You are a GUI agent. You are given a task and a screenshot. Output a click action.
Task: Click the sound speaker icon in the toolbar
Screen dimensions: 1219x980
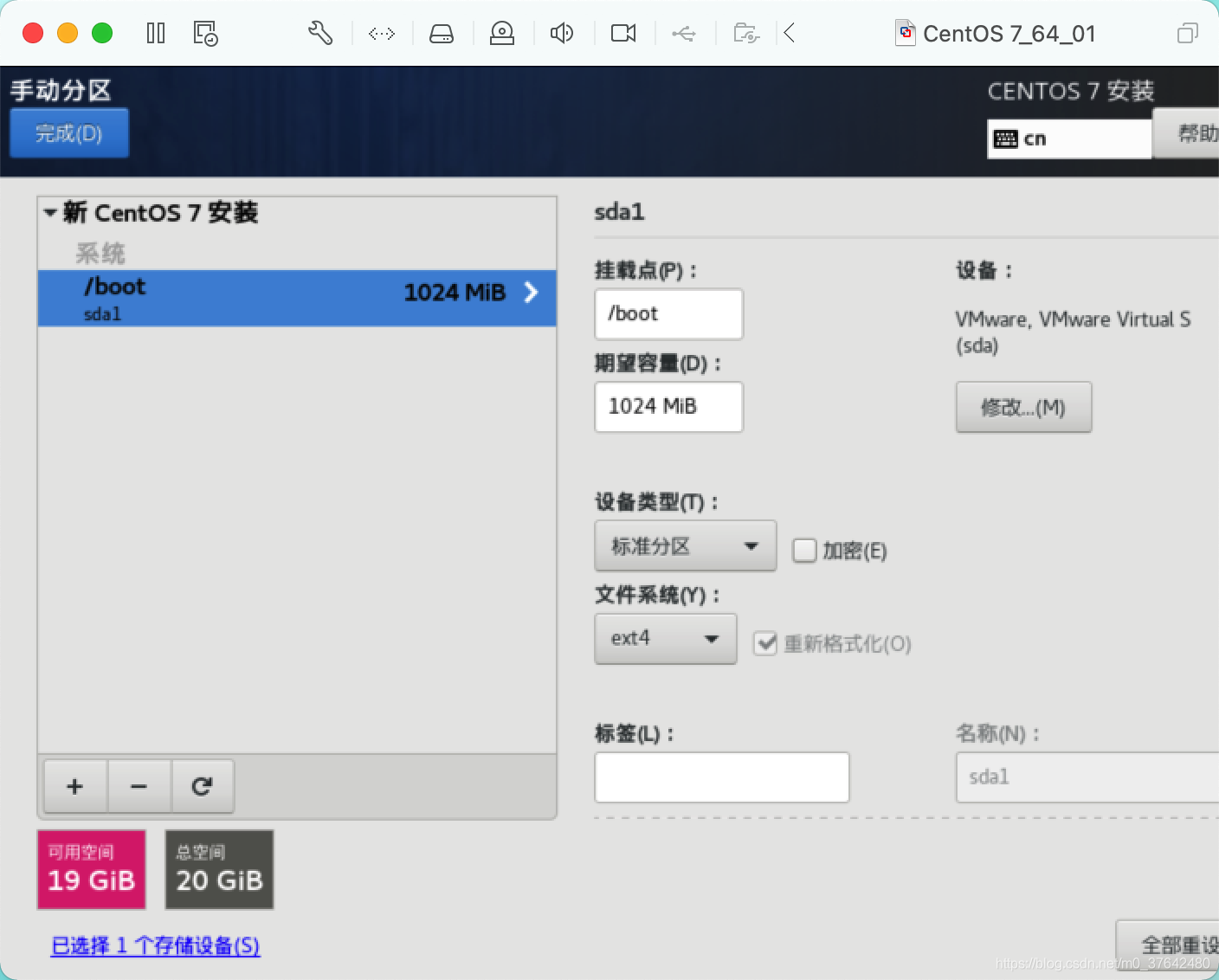click(562, 34)
